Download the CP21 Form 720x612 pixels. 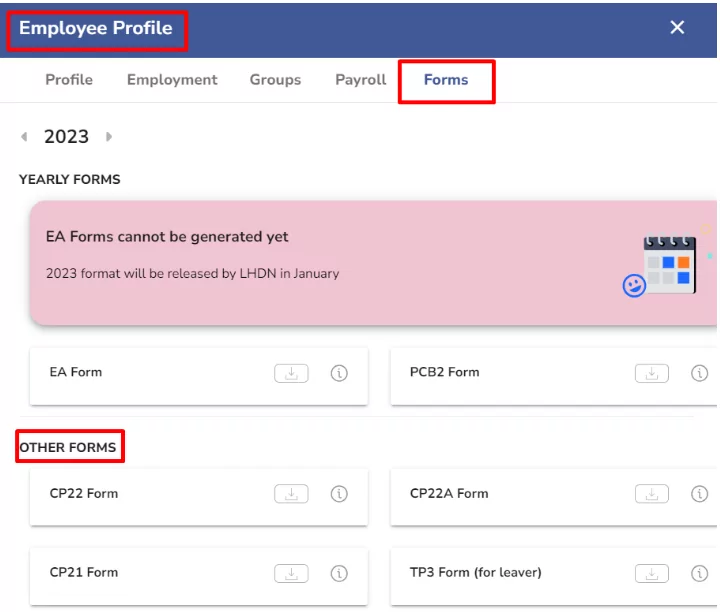(291, 573)
